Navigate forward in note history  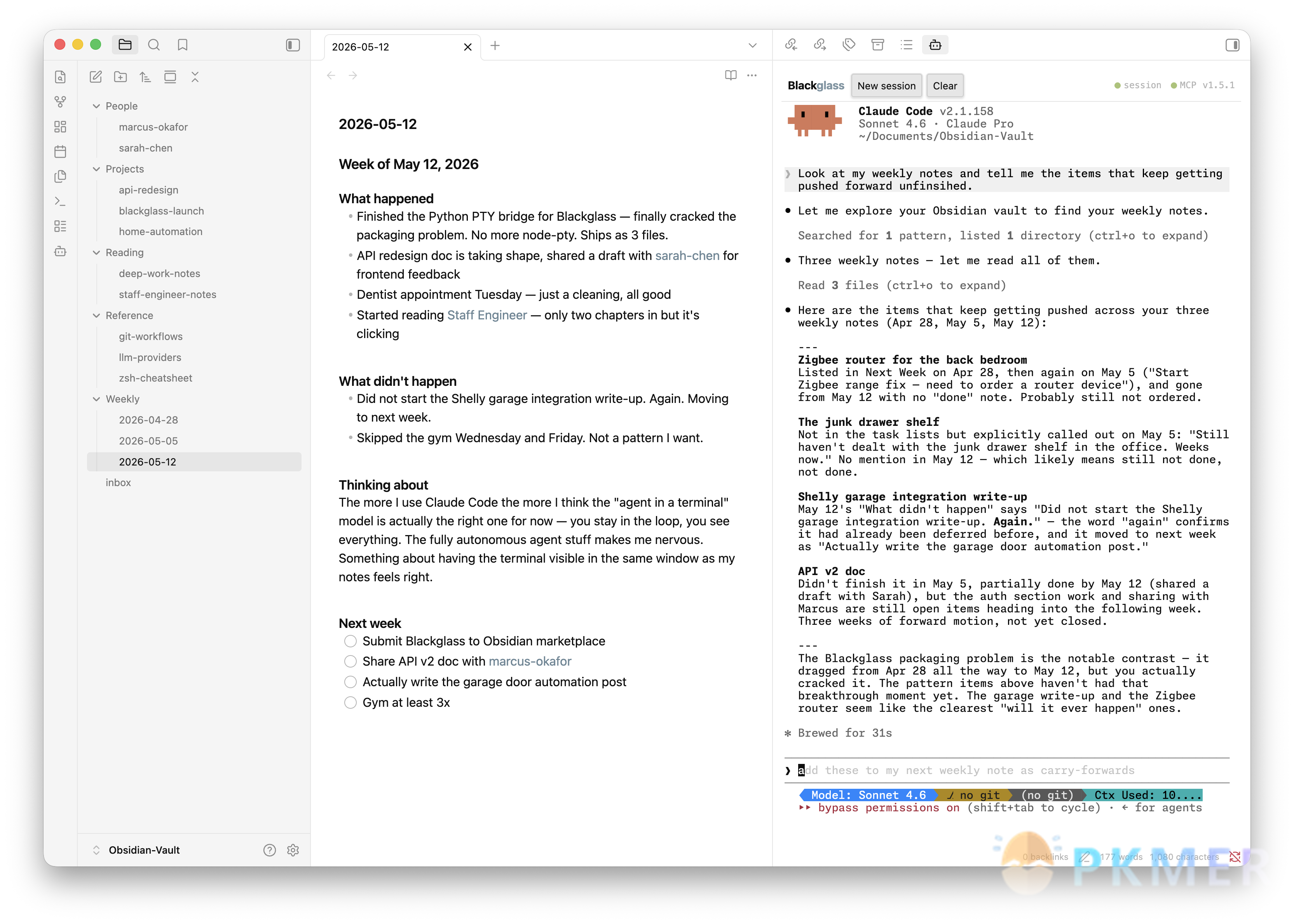pos(353,76)
